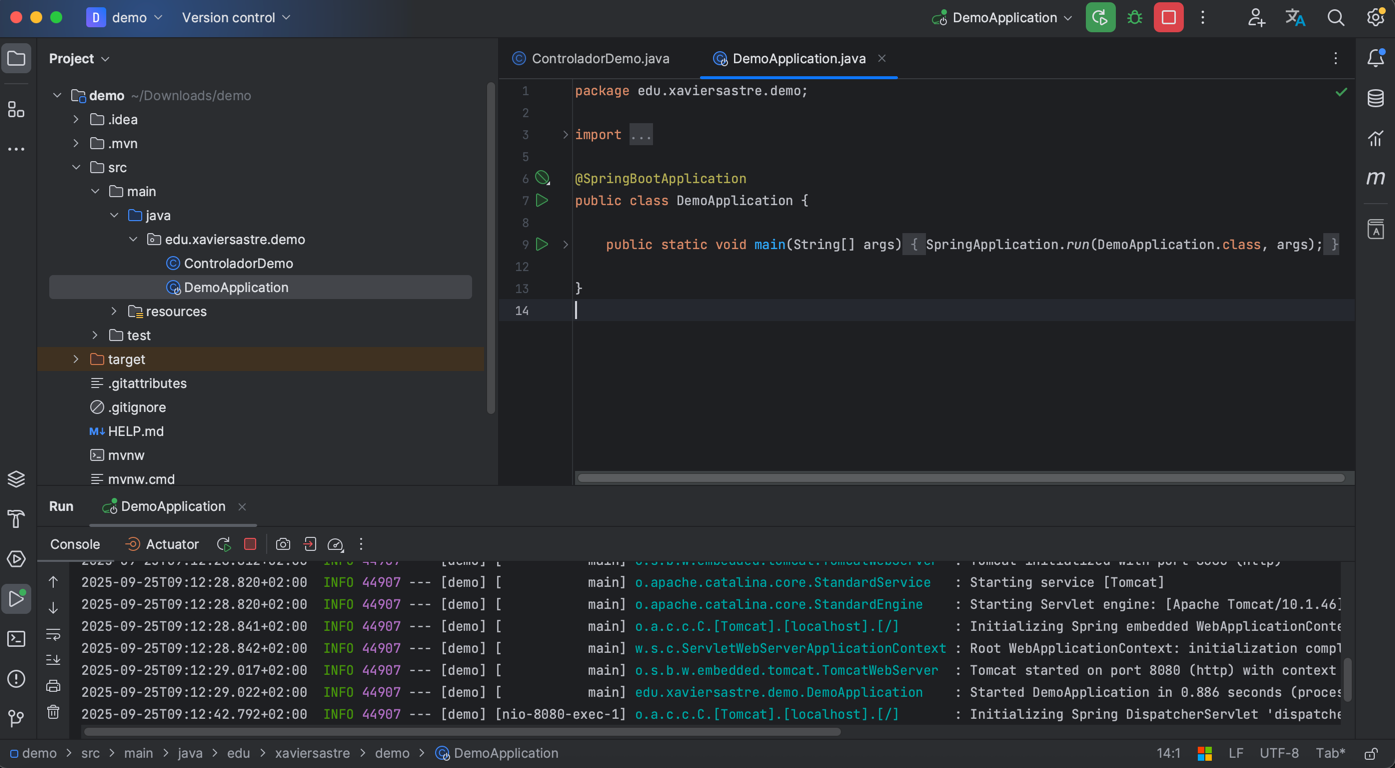Open the Maven tool window

[1376, 178]
